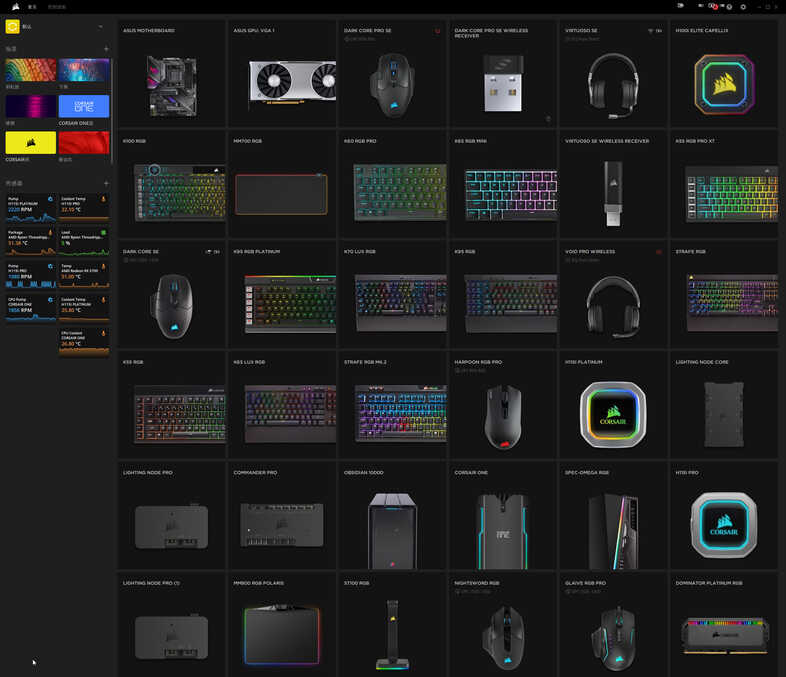
Task: Open the Virtuoso SE headset tile
Action: point(614,74)
